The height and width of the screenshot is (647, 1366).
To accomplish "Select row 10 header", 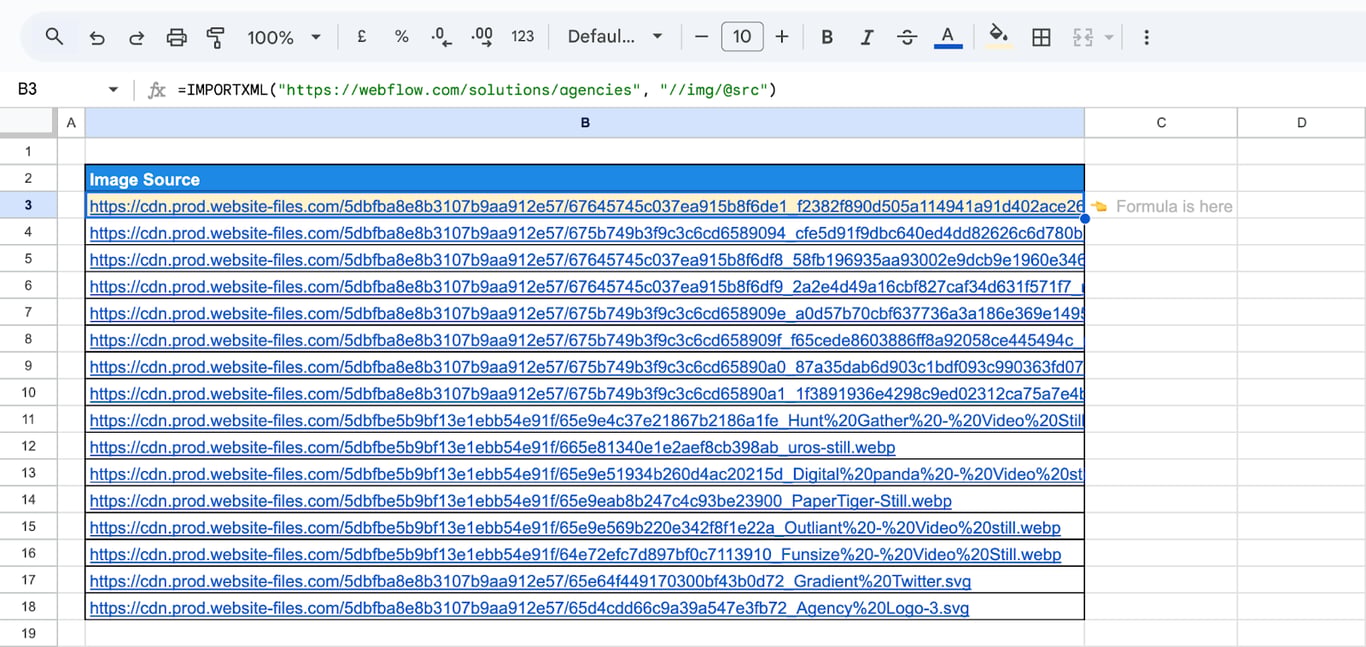I will (x=28, y=393).
